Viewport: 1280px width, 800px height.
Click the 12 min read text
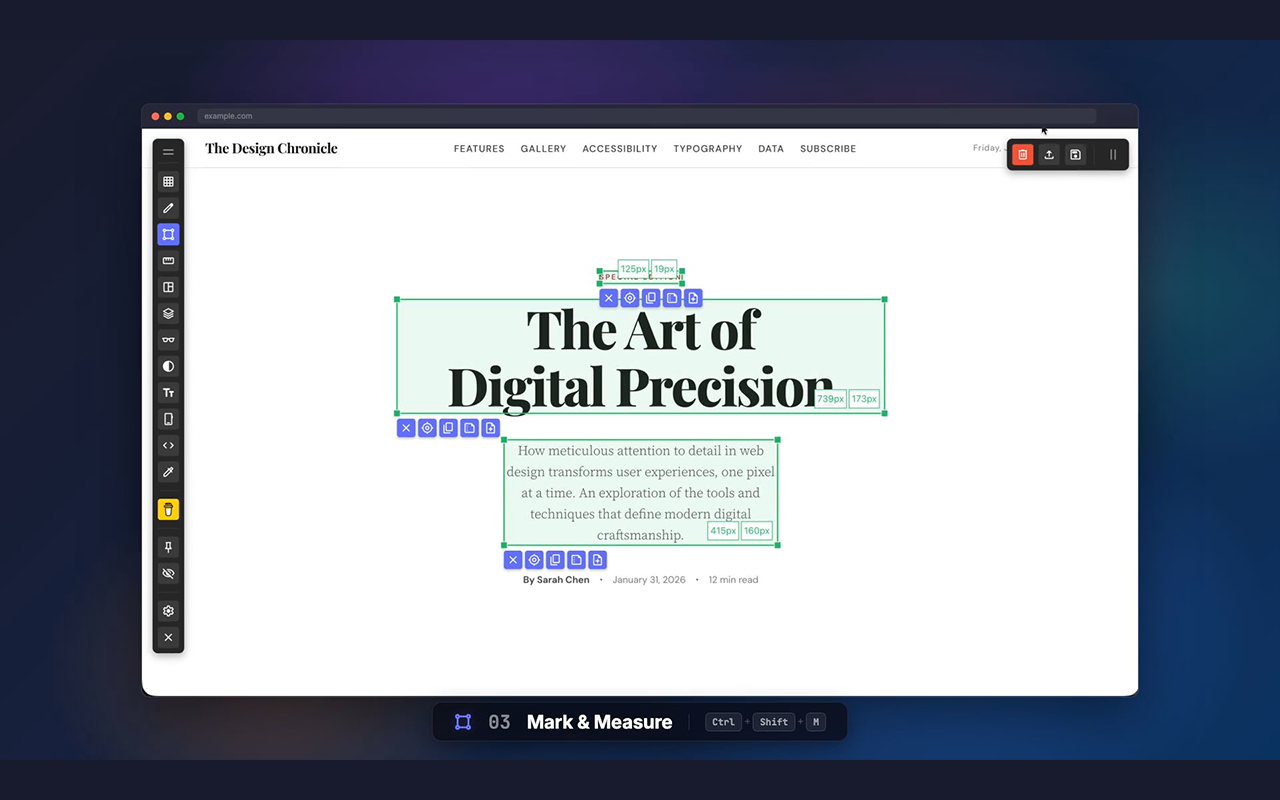click(733, 580)
